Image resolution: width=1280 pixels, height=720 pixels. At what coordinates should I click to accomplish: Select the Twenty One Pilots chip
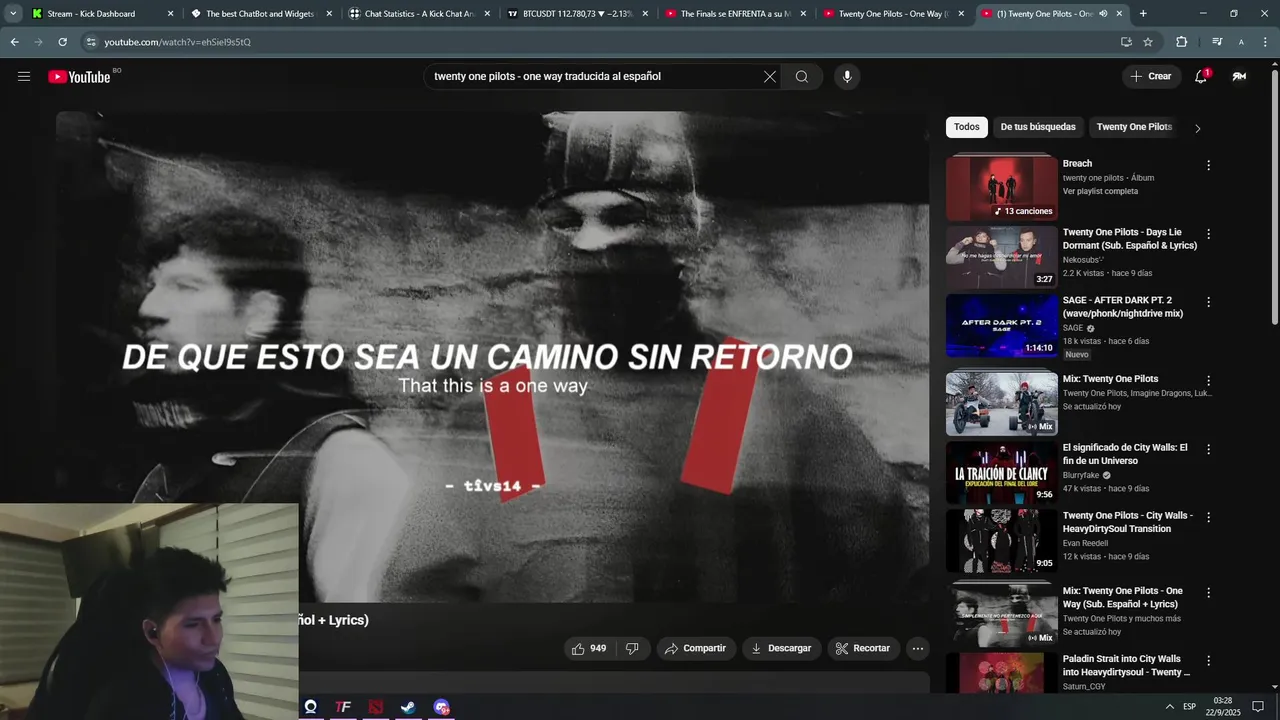coord(1134,127)
